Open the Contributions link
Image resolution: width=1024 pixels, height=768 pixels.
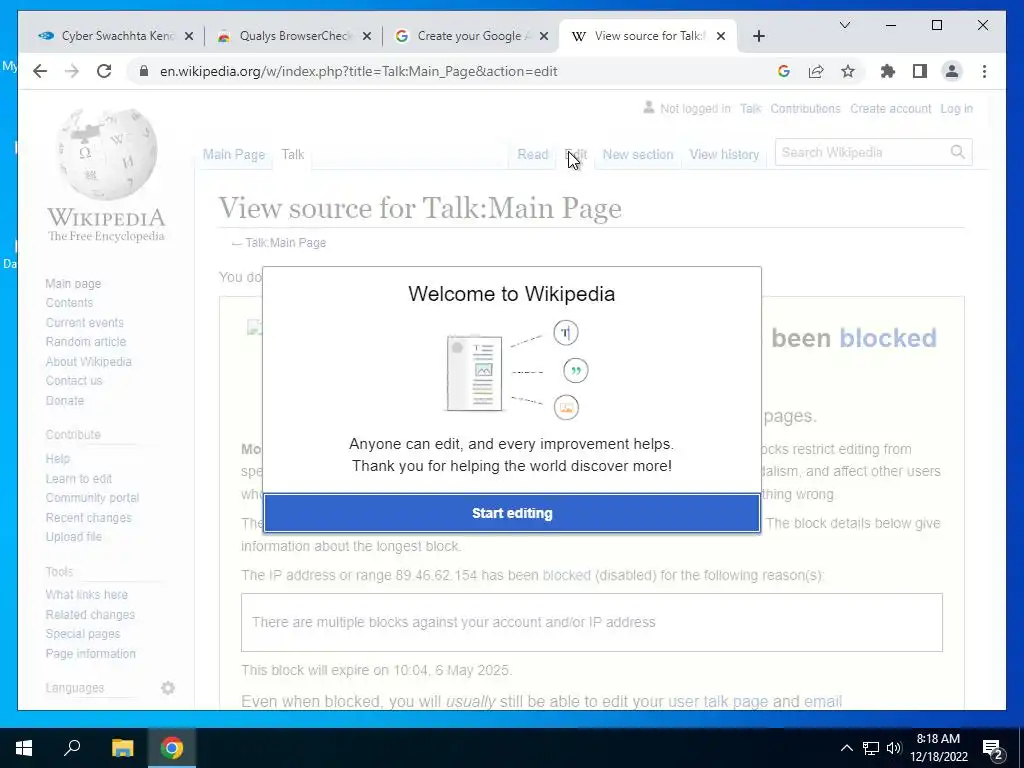tap(805, 108)
